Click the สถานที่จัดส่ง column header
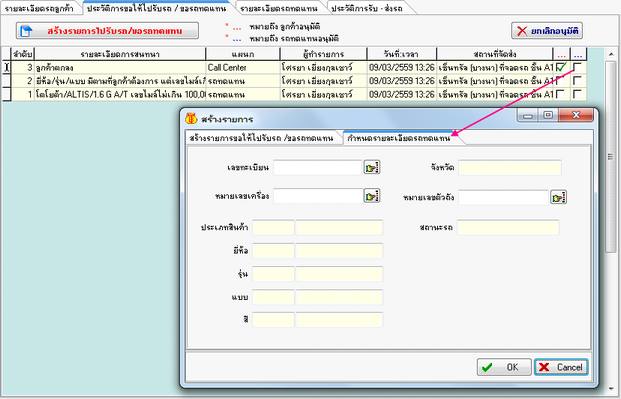The image size is (621, 399). tap(495, 54)
